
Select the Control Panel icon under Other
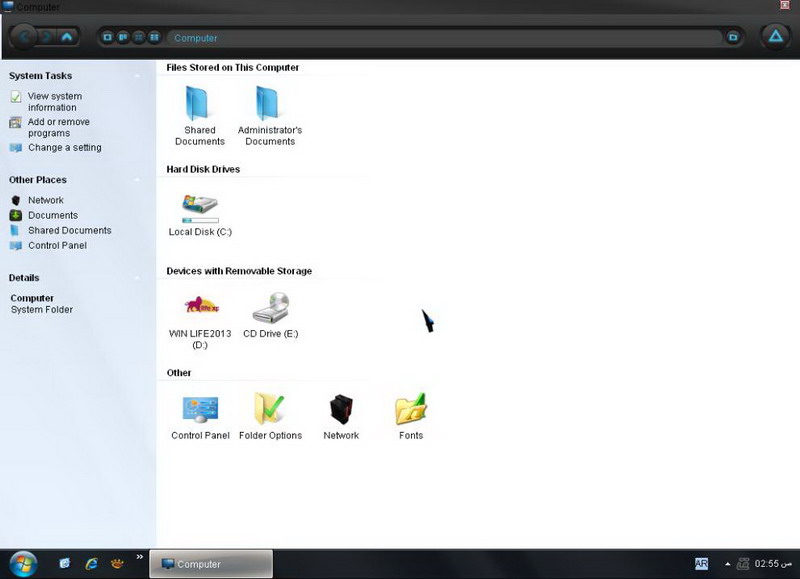pos(200,410)
